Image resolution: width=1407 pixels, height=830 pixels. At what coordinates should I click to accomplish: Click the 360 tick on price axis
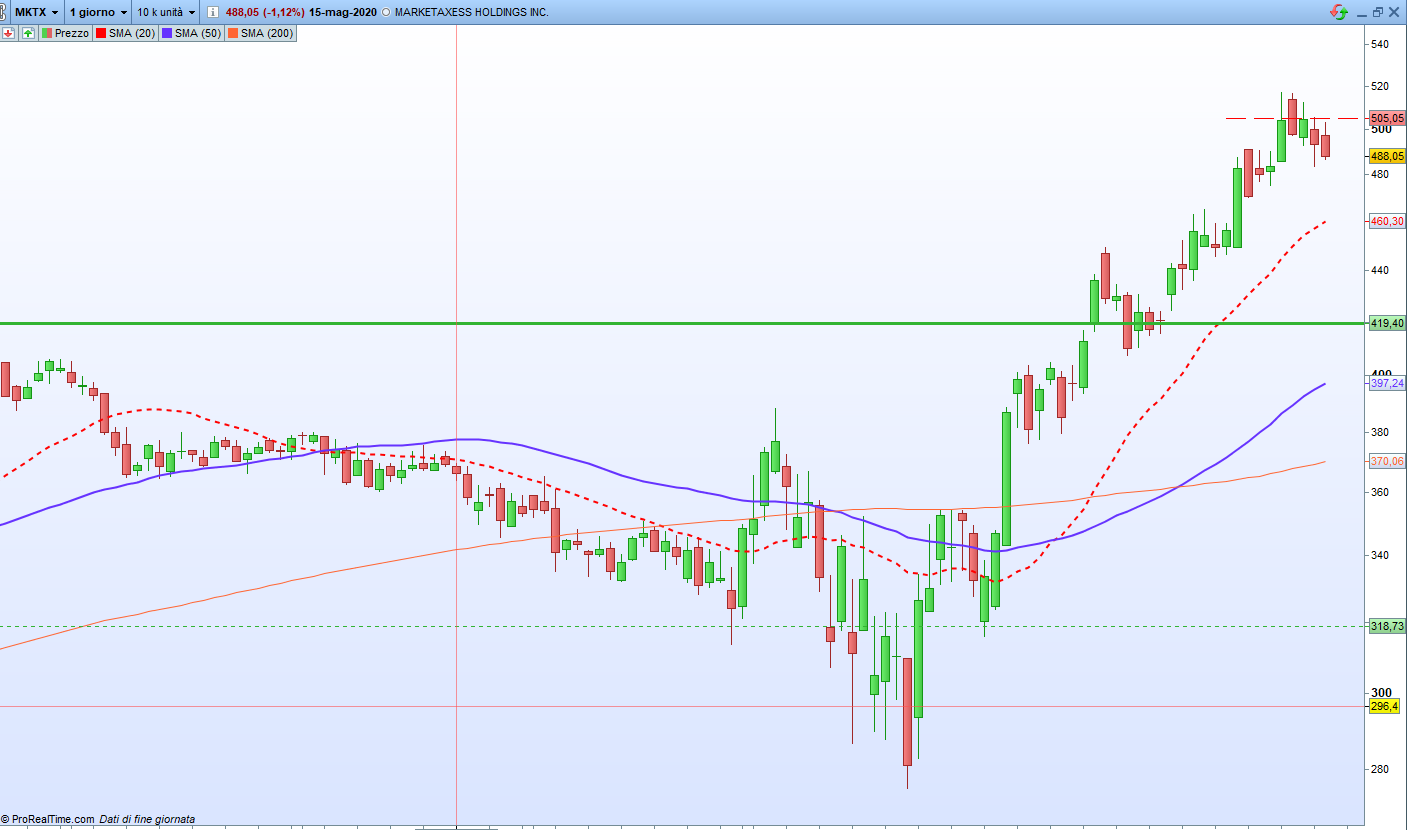point(1381,493)
